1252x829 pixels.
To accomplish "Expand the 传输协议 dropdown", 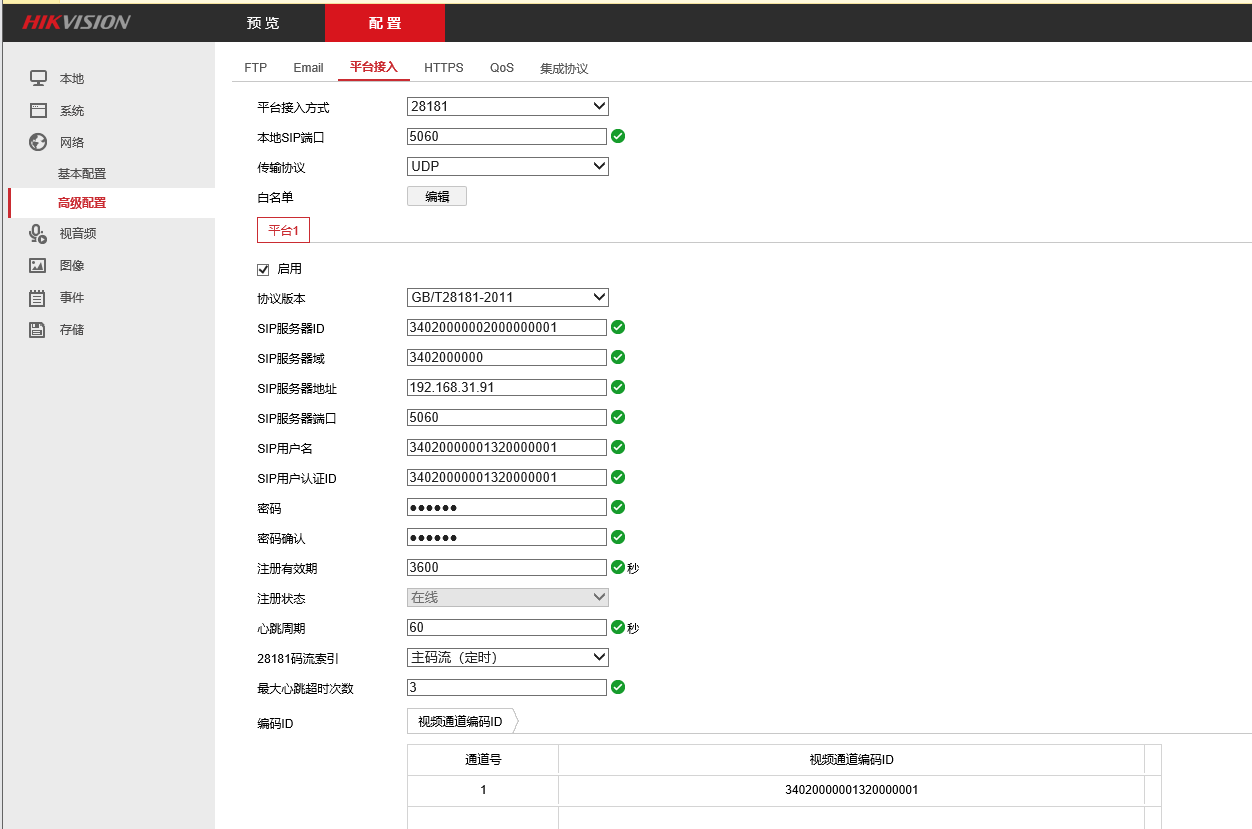I will pos(507,166).
